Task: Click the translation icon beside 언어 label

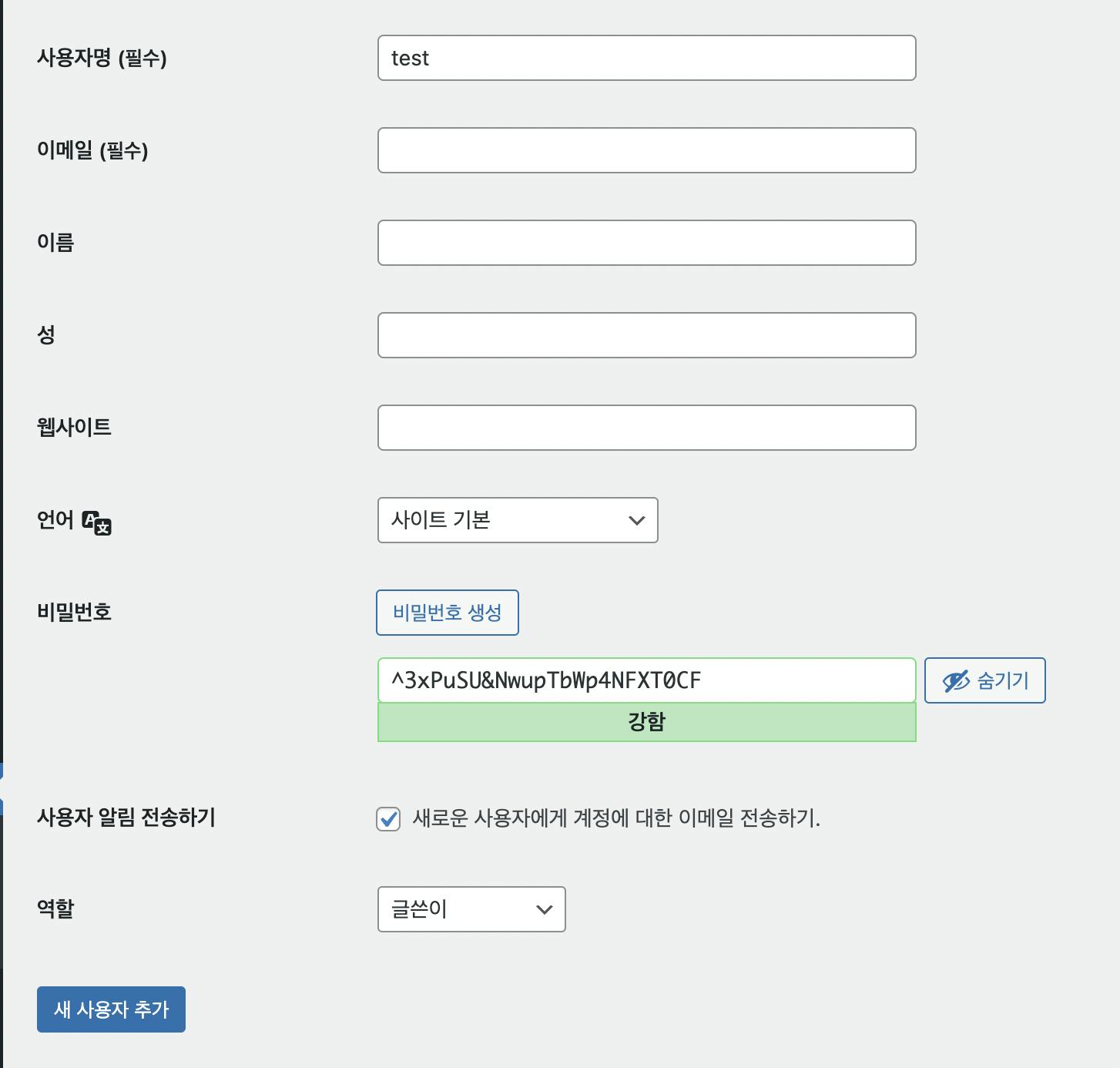Action: 97,522
